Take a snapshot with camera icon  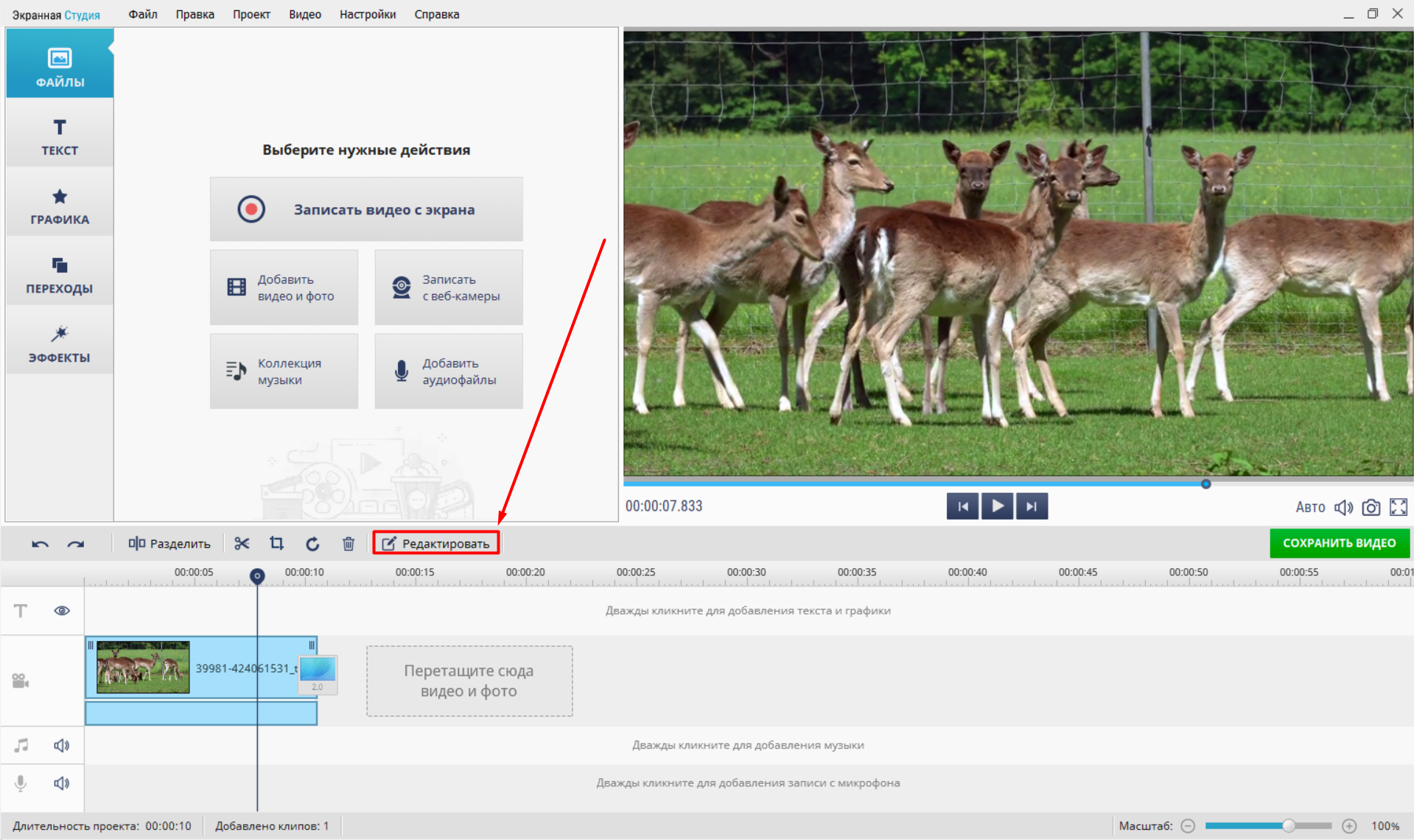point(1371,507)
